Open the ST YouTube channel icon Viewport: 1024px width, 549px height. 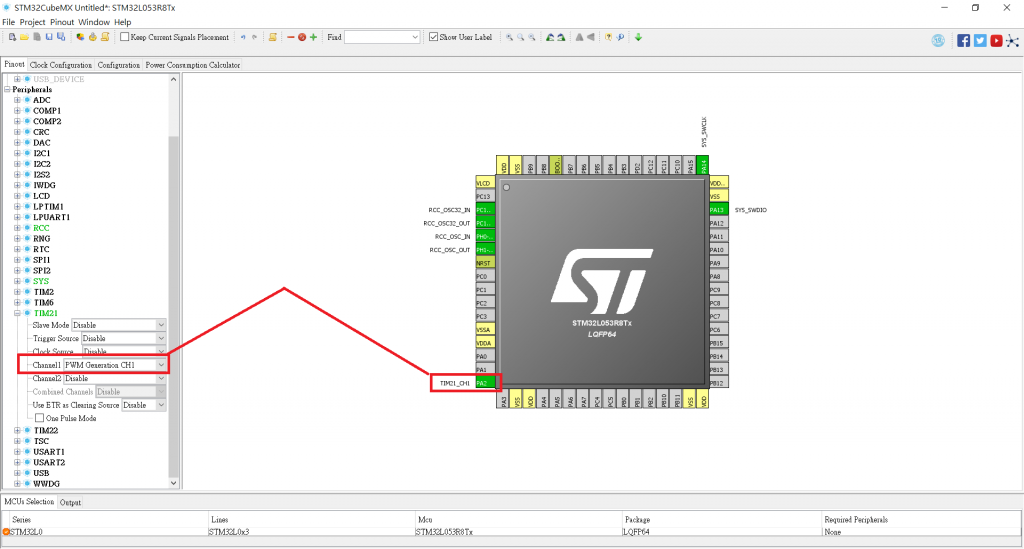pos(997,40)
